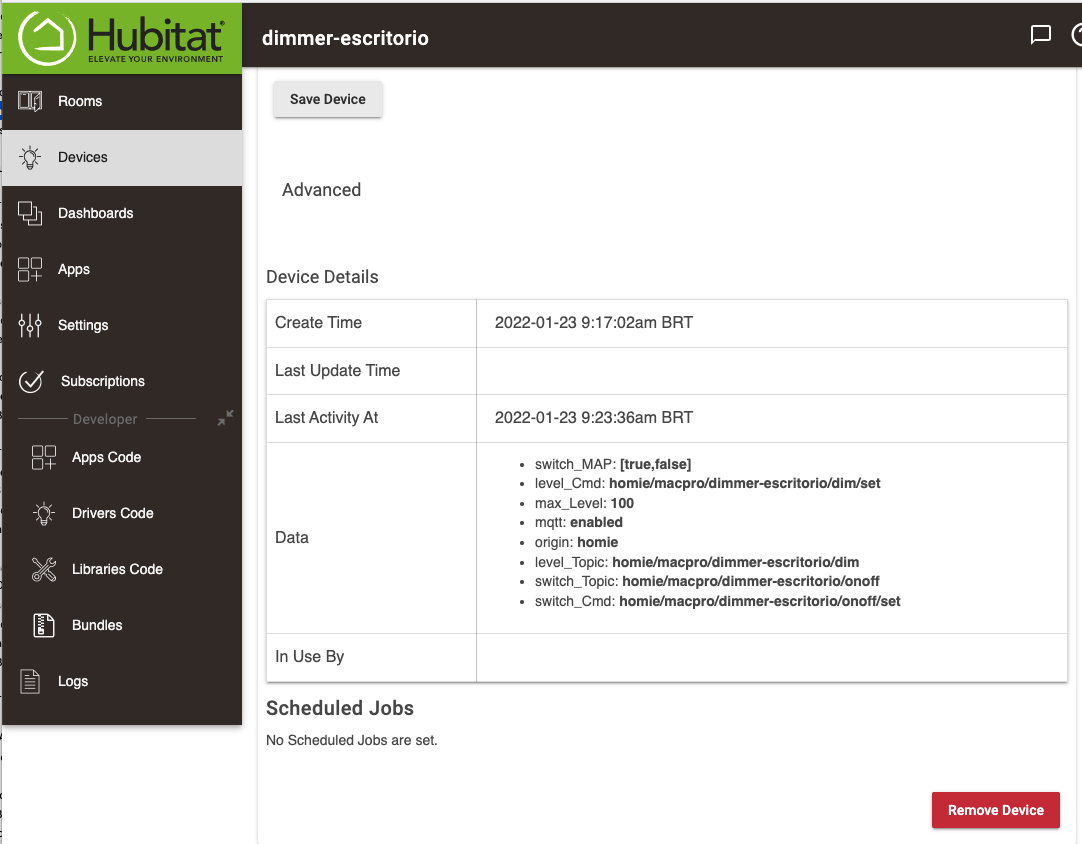Open the Apps Code icon

(x=43, y=458)
